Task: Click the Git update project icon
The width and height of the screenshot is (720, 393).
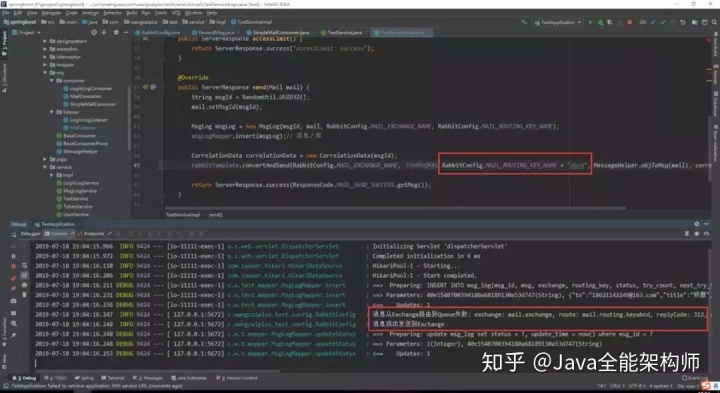Action: 654,22
